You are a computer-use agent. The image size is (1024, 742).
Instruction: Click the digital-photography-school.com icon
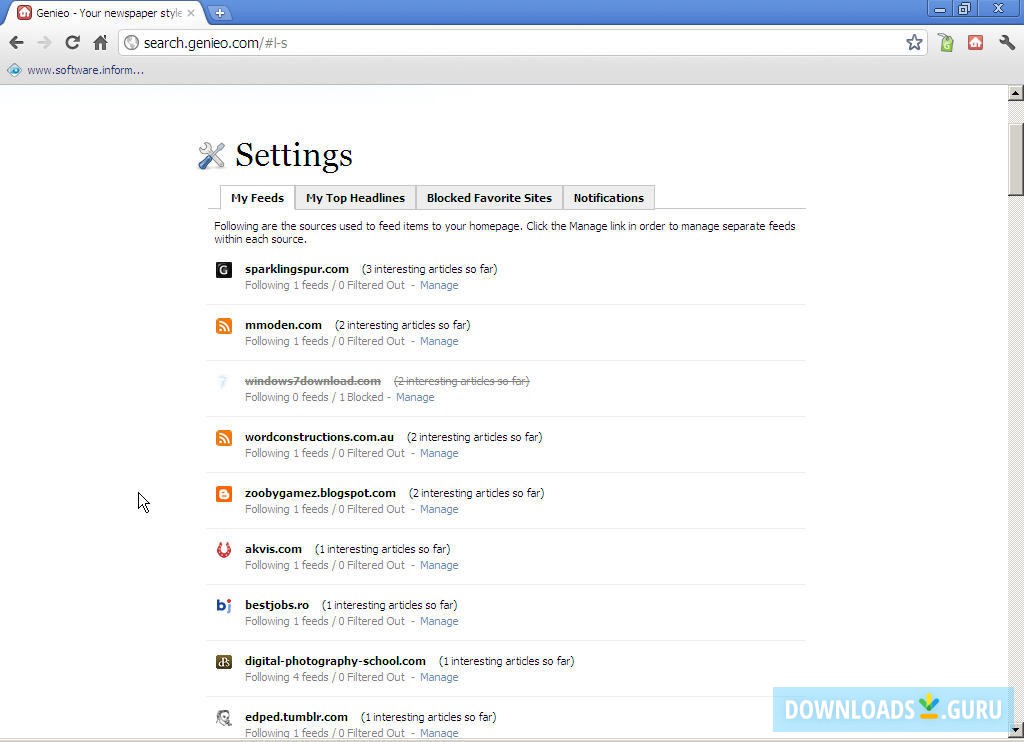[x=224, y=662]
